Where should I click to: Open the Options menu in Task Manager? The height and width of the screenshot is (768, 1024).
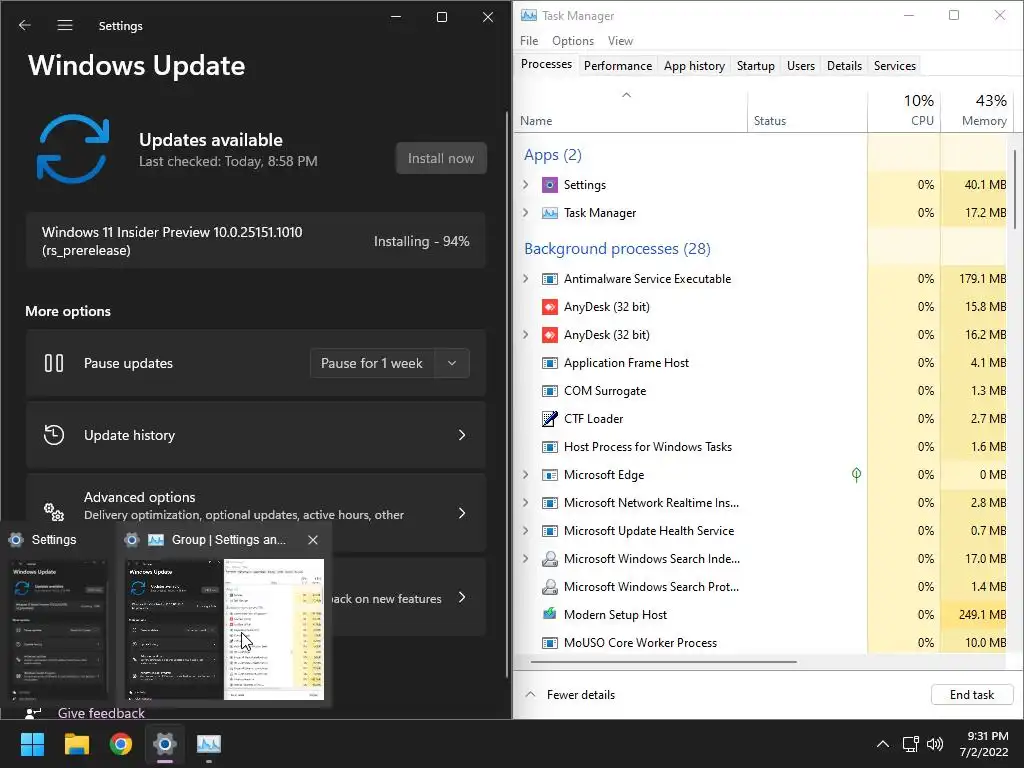coord(573,40)
